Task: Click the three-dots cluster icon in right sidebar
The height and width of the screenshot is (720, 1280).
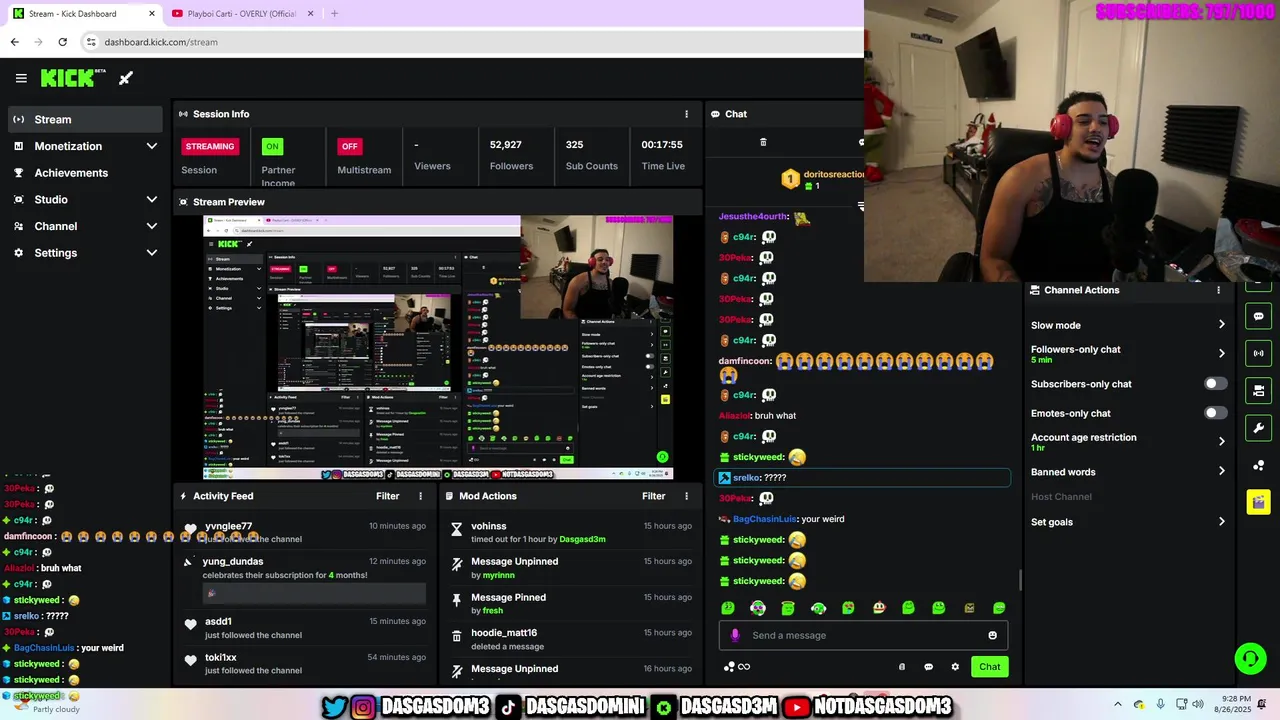Action: coord(1258,465)
